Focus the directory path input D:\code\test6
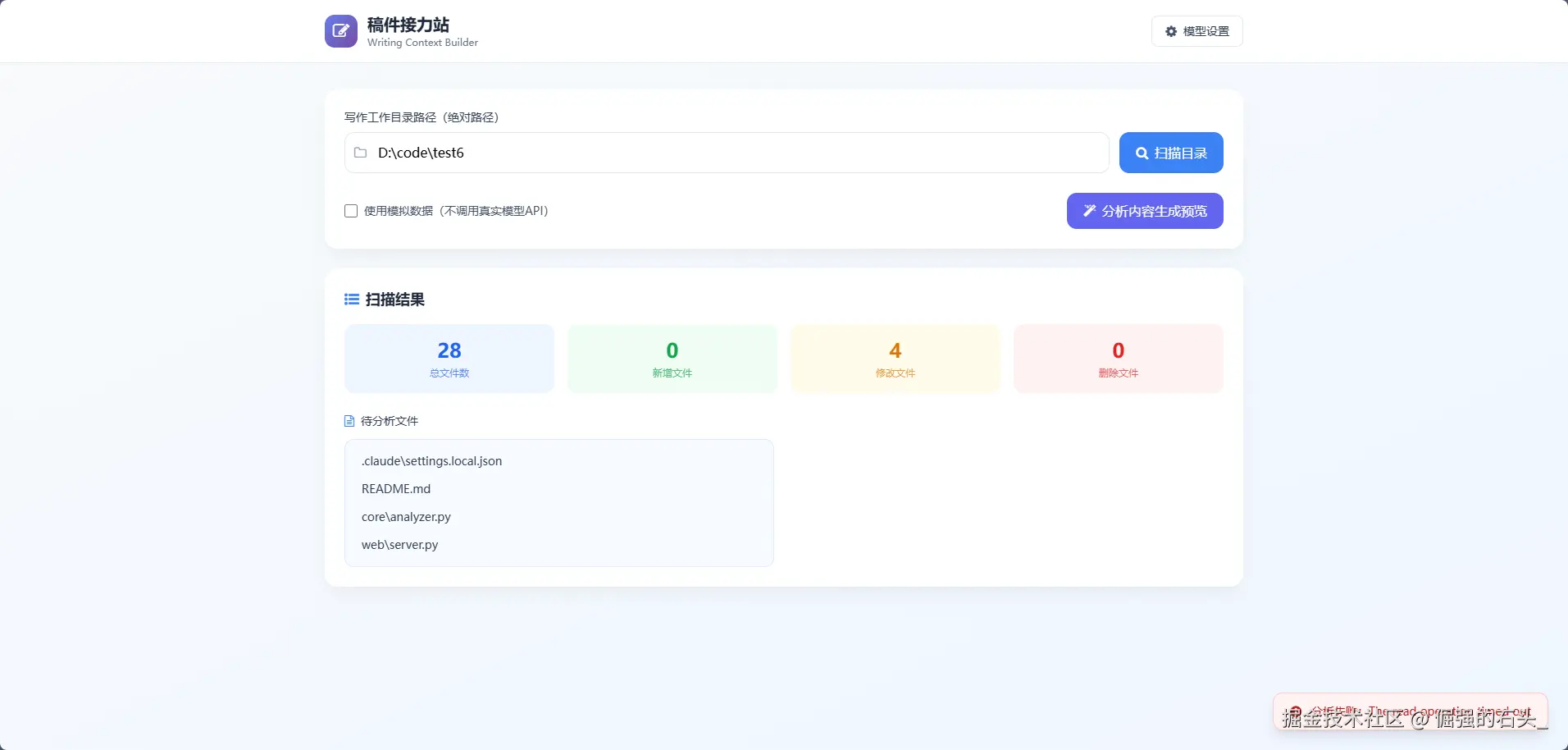Image resolution: width=1568 pixels, height=750 pixels. (x=727, y=153)
